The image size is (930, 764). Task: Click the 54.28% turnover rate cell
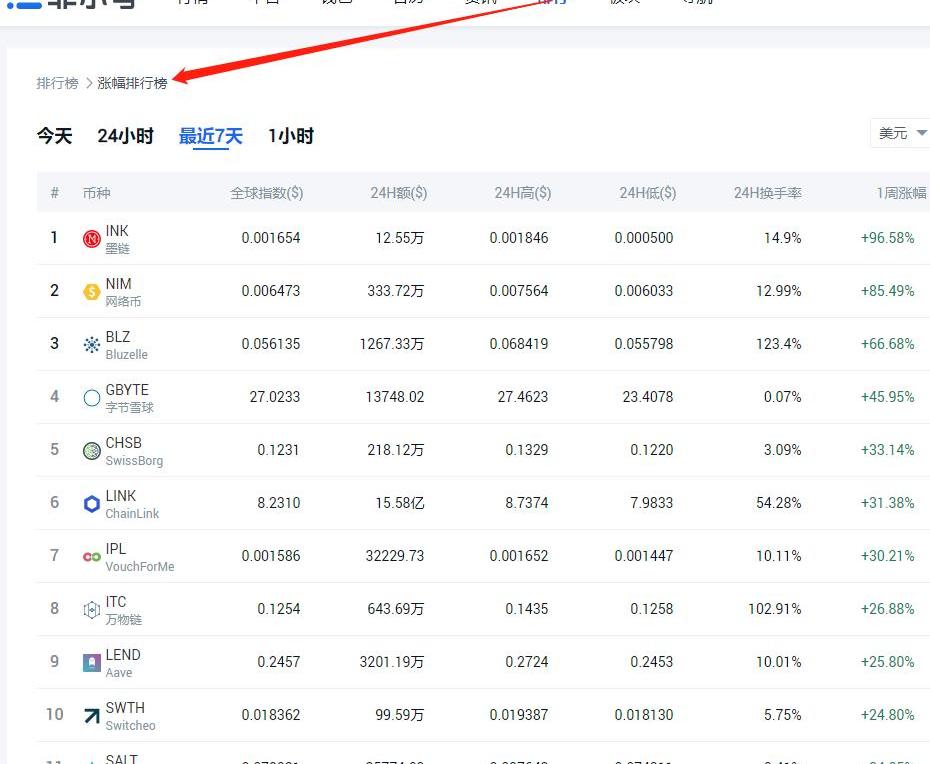779,503
